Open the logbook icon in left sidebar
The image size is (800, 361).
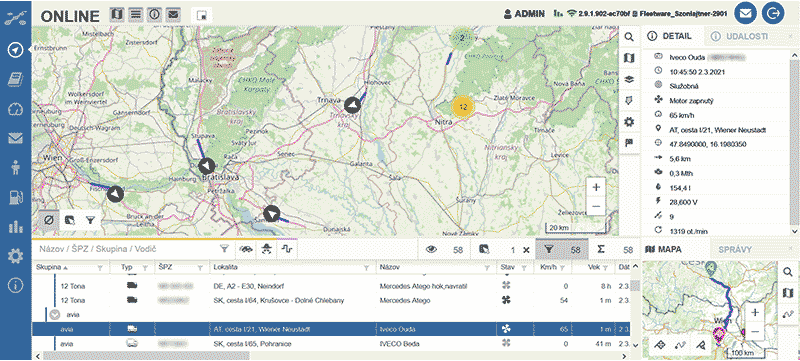pos(16,79)
